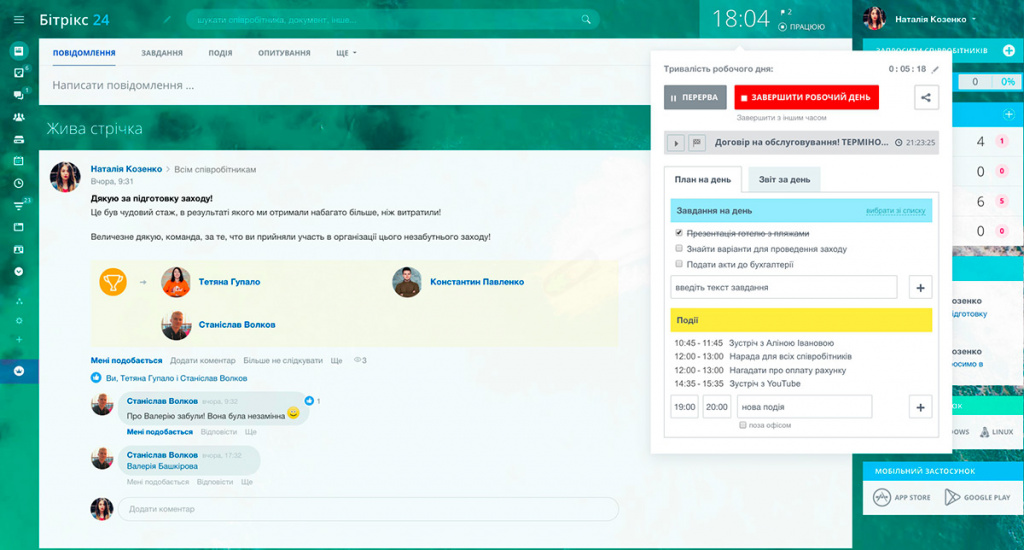Click the 20:00 event end time

tap(716, 407)
